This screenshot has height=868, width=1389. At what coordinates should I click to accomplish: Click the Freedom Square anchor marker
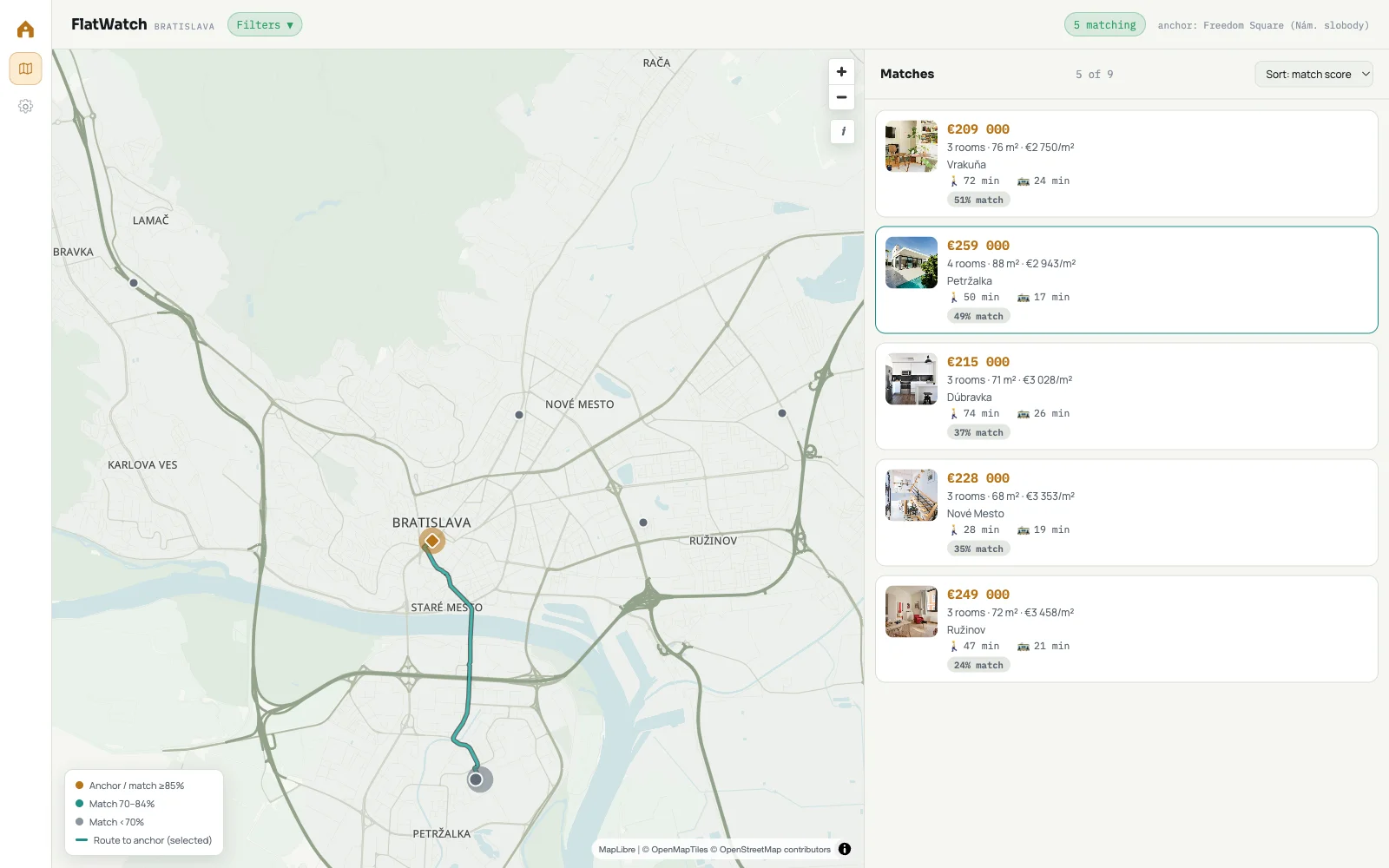pyautogui.click(x=432, y=541)
